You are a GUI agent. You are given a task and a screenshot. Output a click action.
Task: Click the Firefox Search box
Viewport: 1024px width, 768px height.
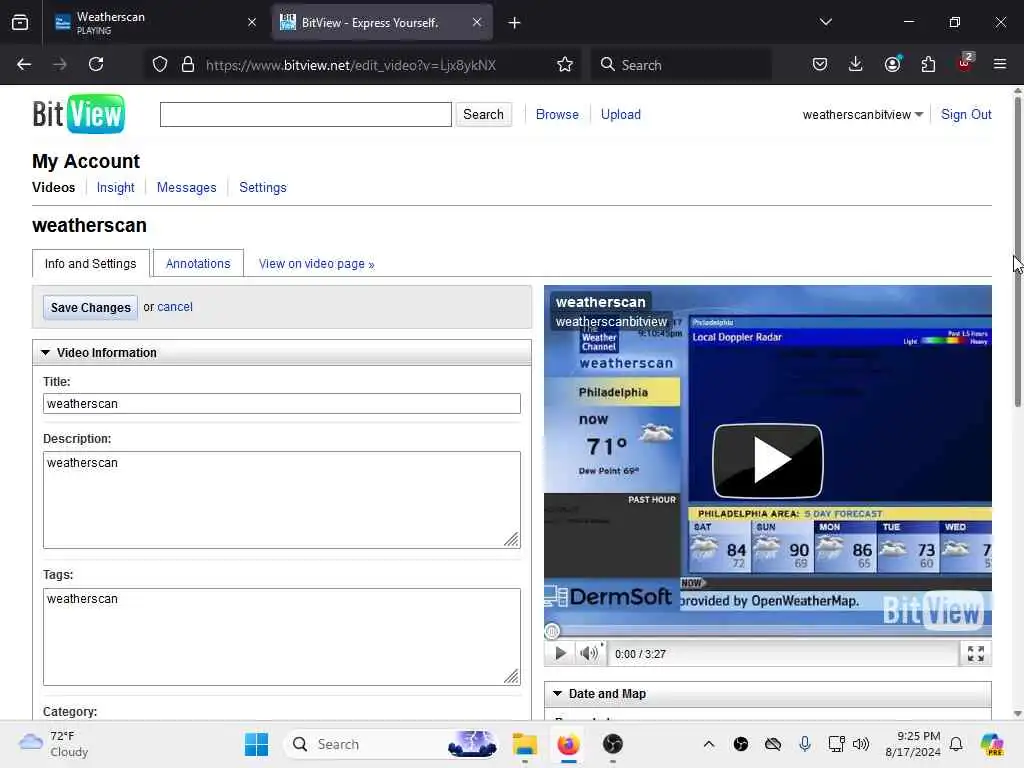pyautogui.click(x=681, y=65)
